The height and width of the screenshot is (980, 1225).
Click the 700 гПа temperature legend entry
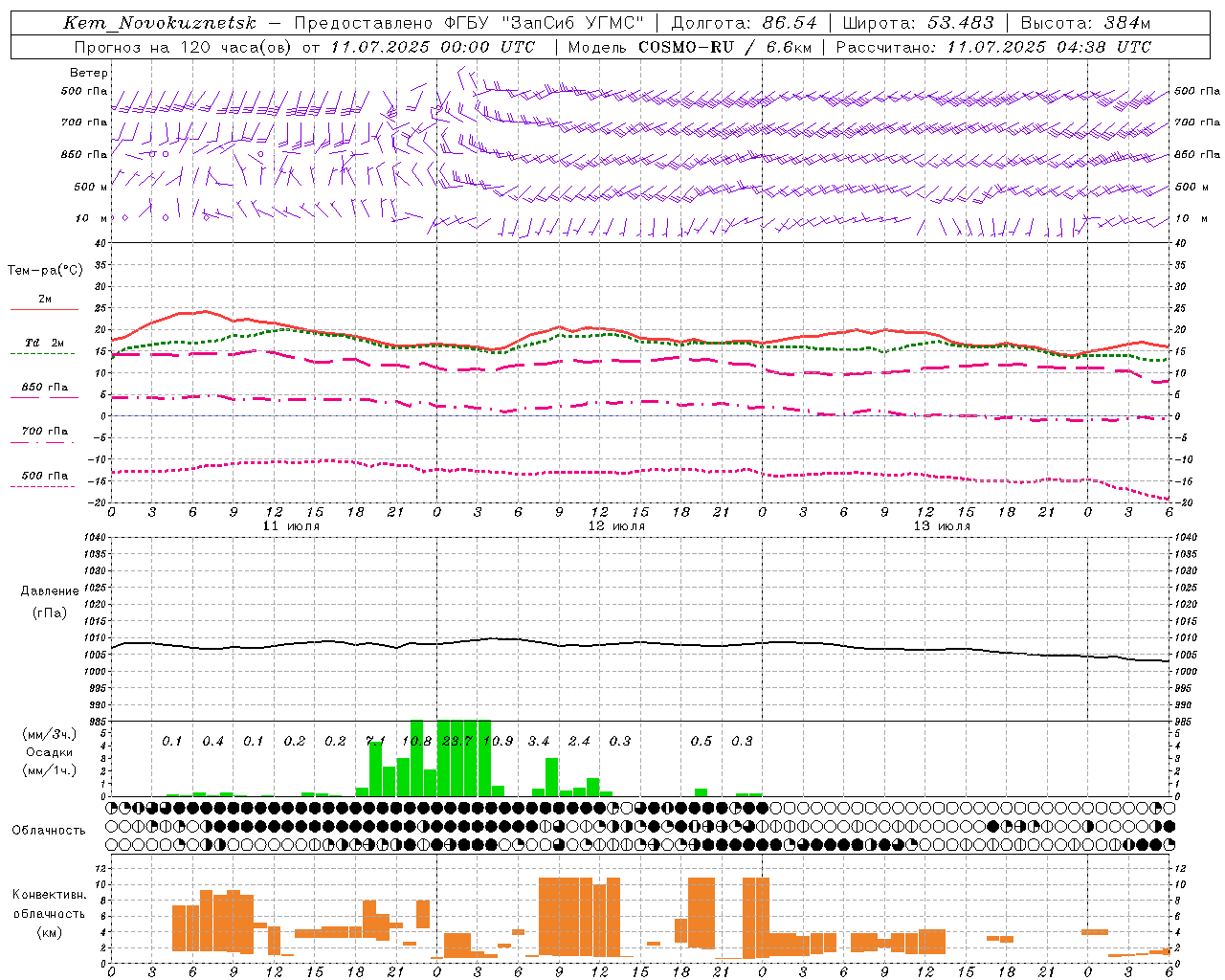tap(44, 432)
